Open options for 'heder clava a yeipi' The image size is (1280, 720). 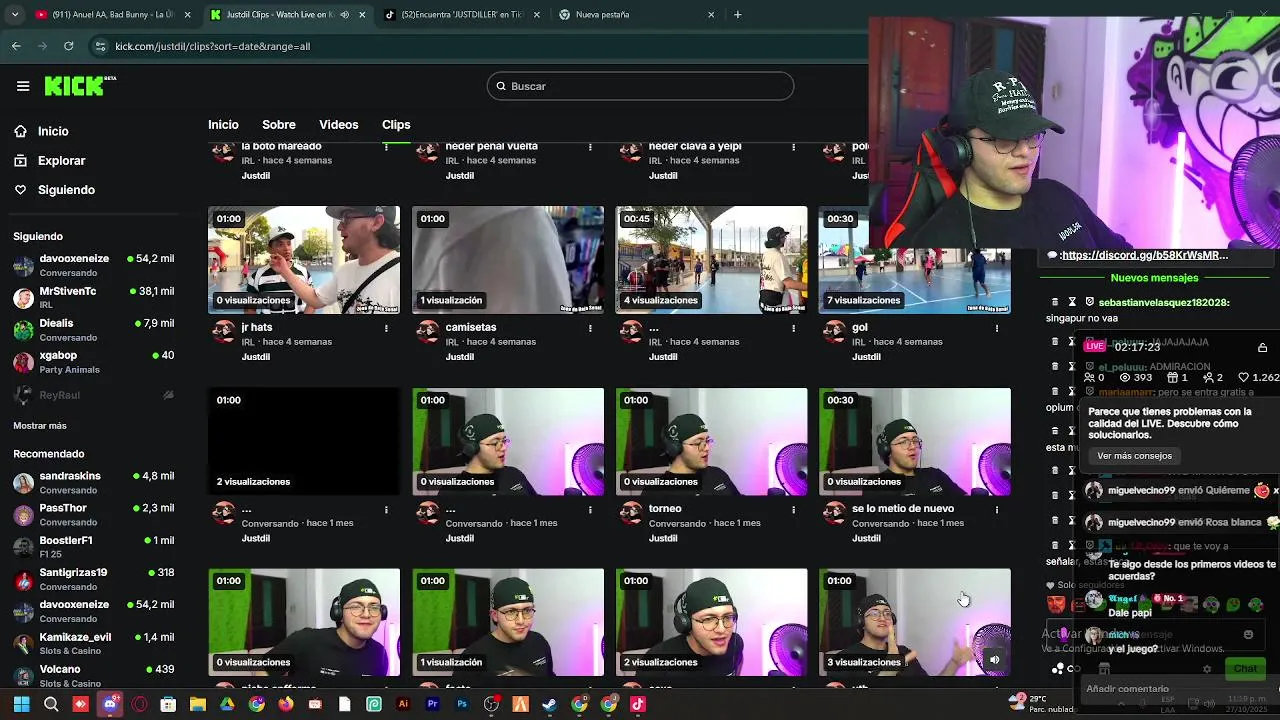click(x=794, y=147)
